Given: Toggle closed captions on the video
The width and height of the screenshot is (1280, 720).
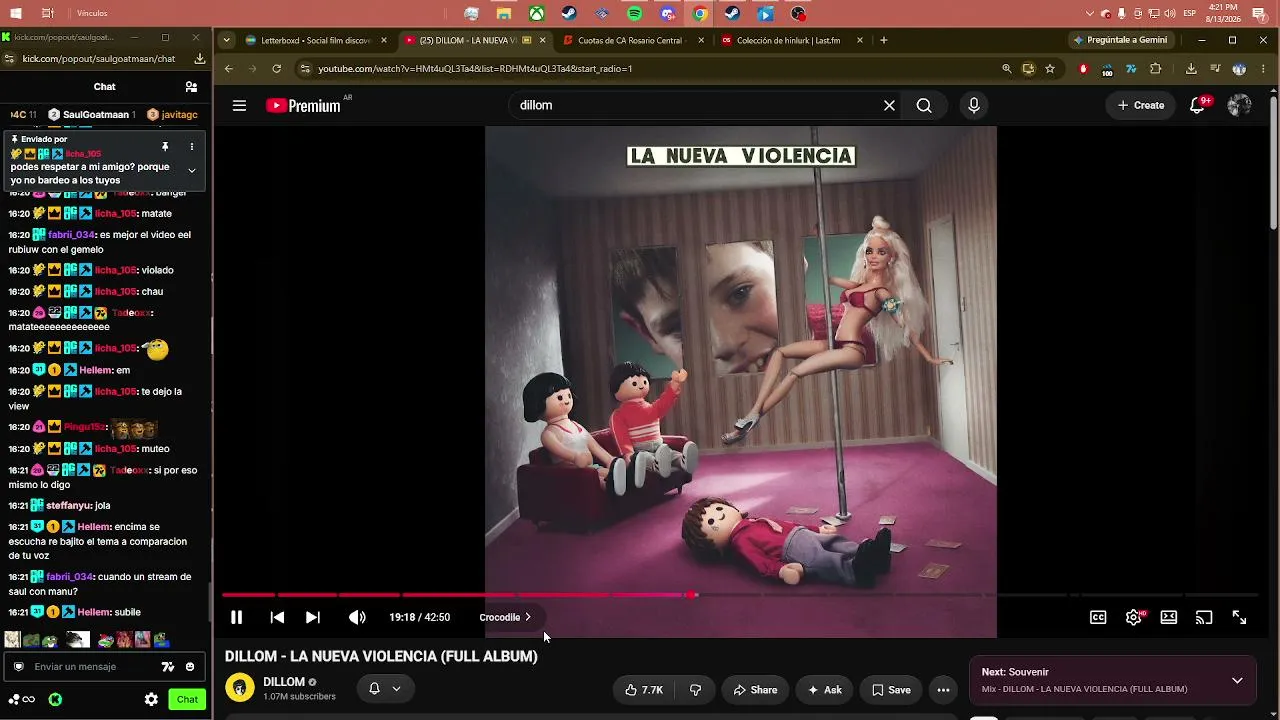Looking at the screenshot, I should [x=1098, y=618].
